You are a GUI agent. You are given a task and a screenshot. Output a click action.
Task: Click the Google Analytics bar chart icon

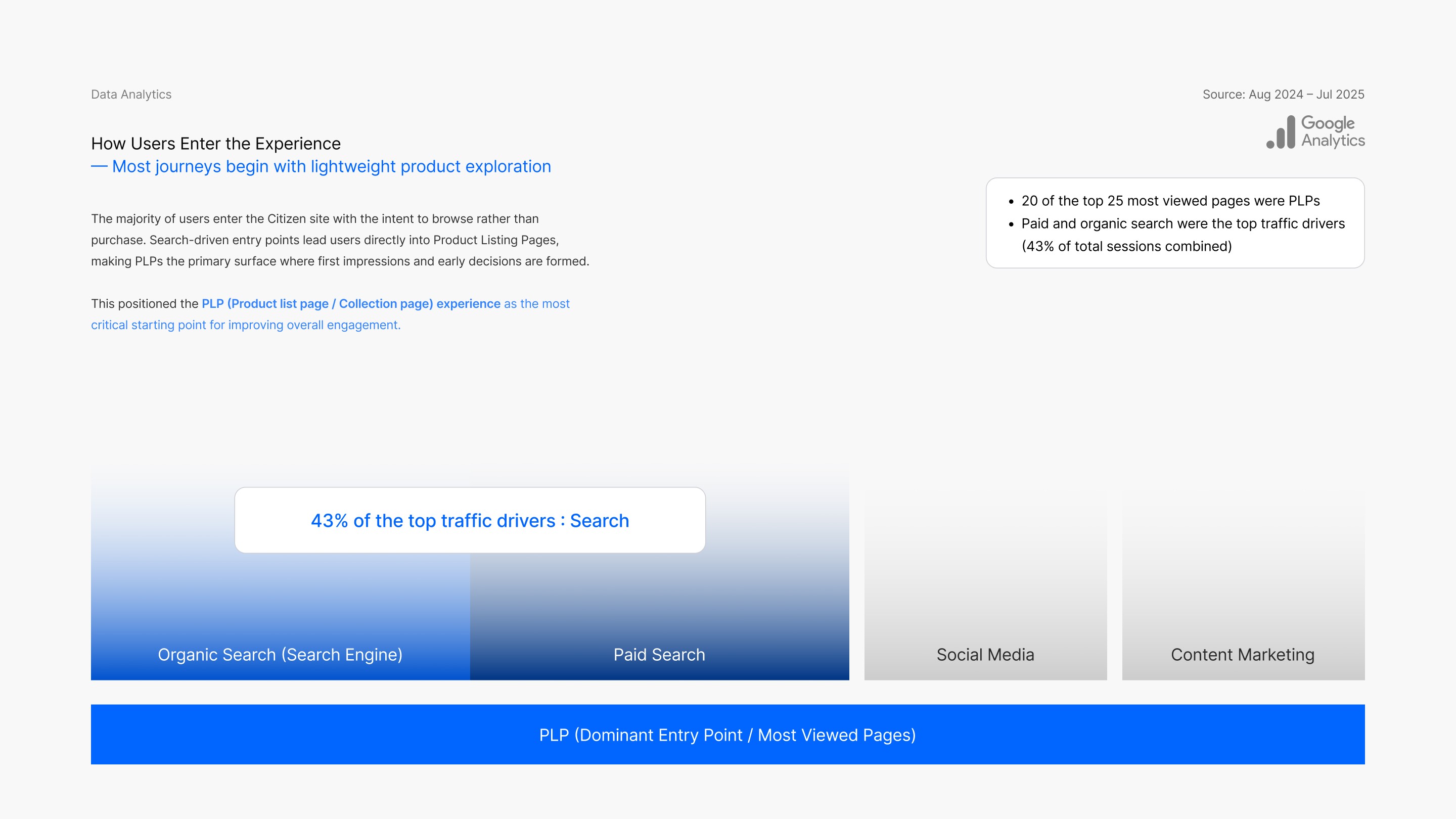(x=1281, y=133)
